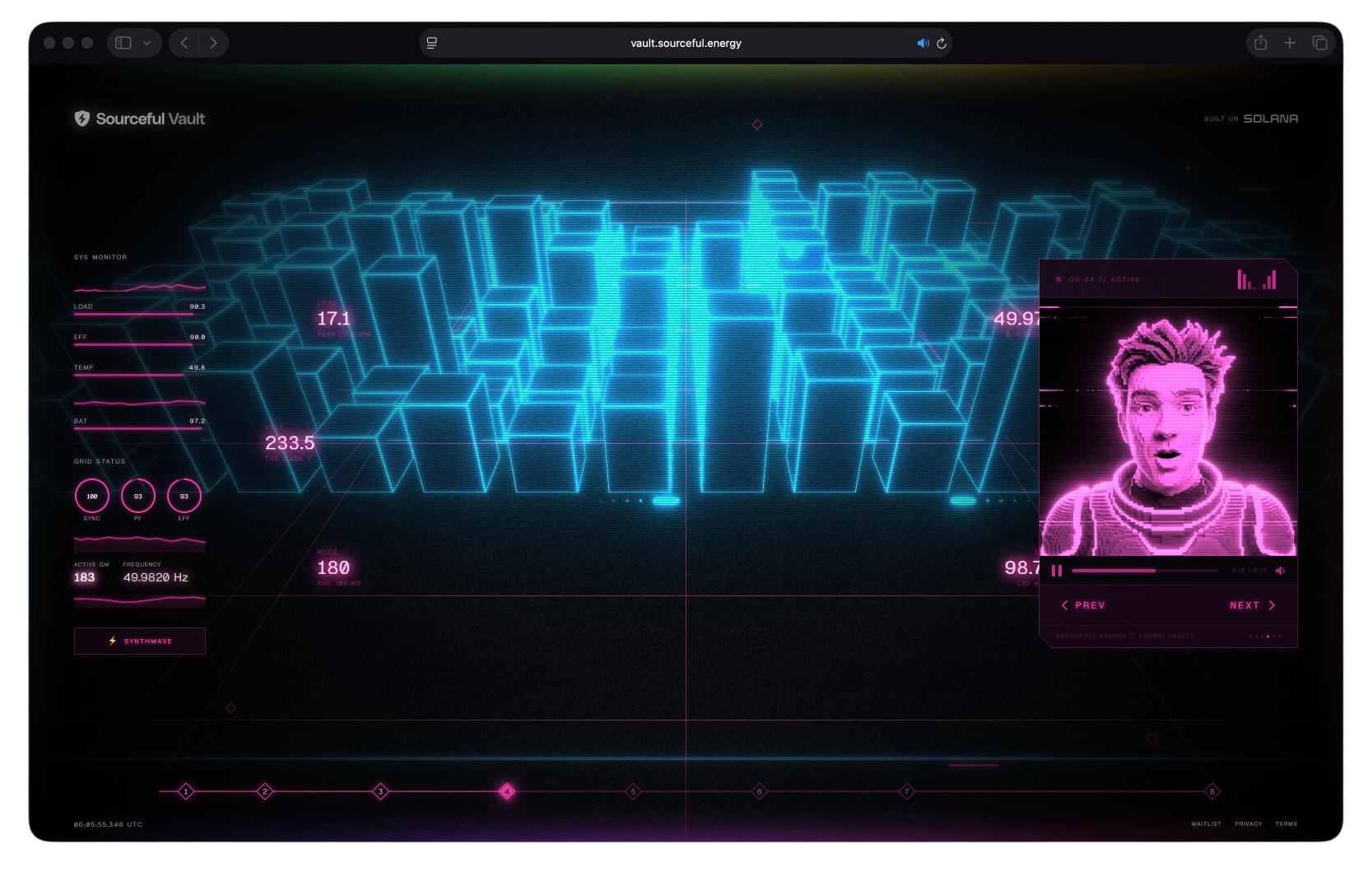
Task: Open the Waitlist link in the footer
Action: [x=1206, y=823]
